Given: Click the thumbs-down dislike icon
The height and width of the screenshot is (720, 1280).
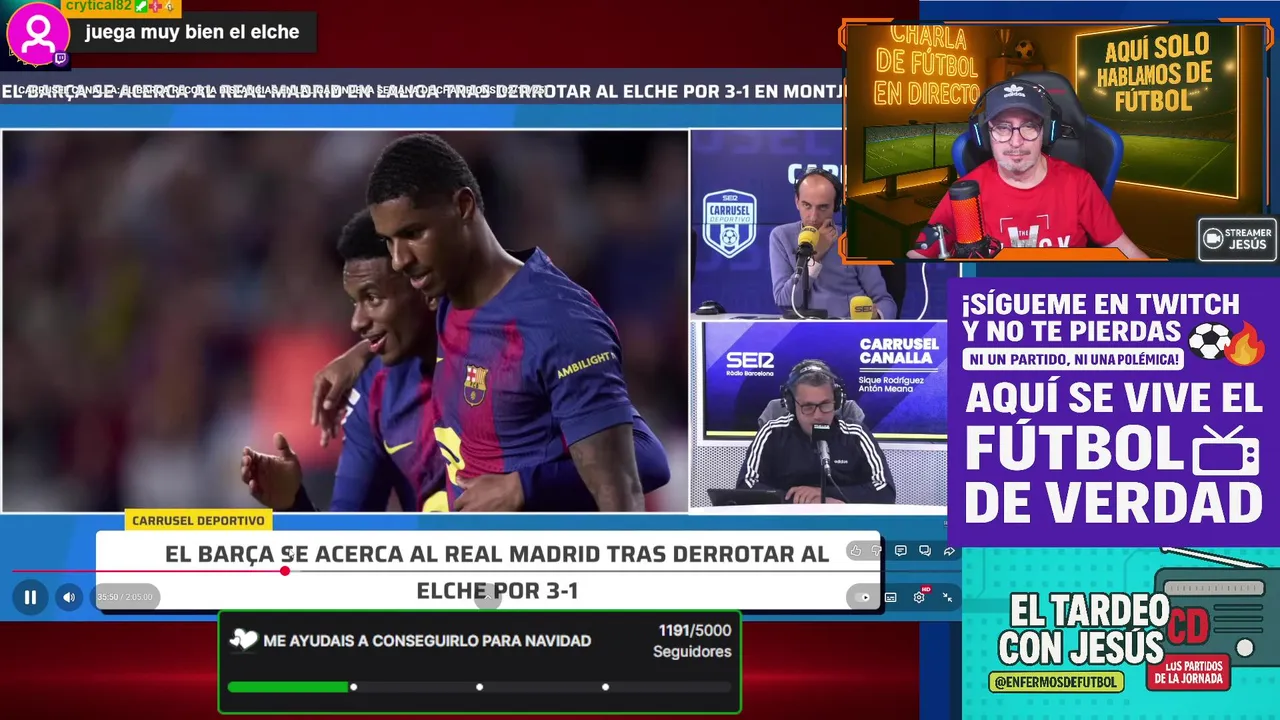Looking at the screenshot, I should (x=877, y=551).
